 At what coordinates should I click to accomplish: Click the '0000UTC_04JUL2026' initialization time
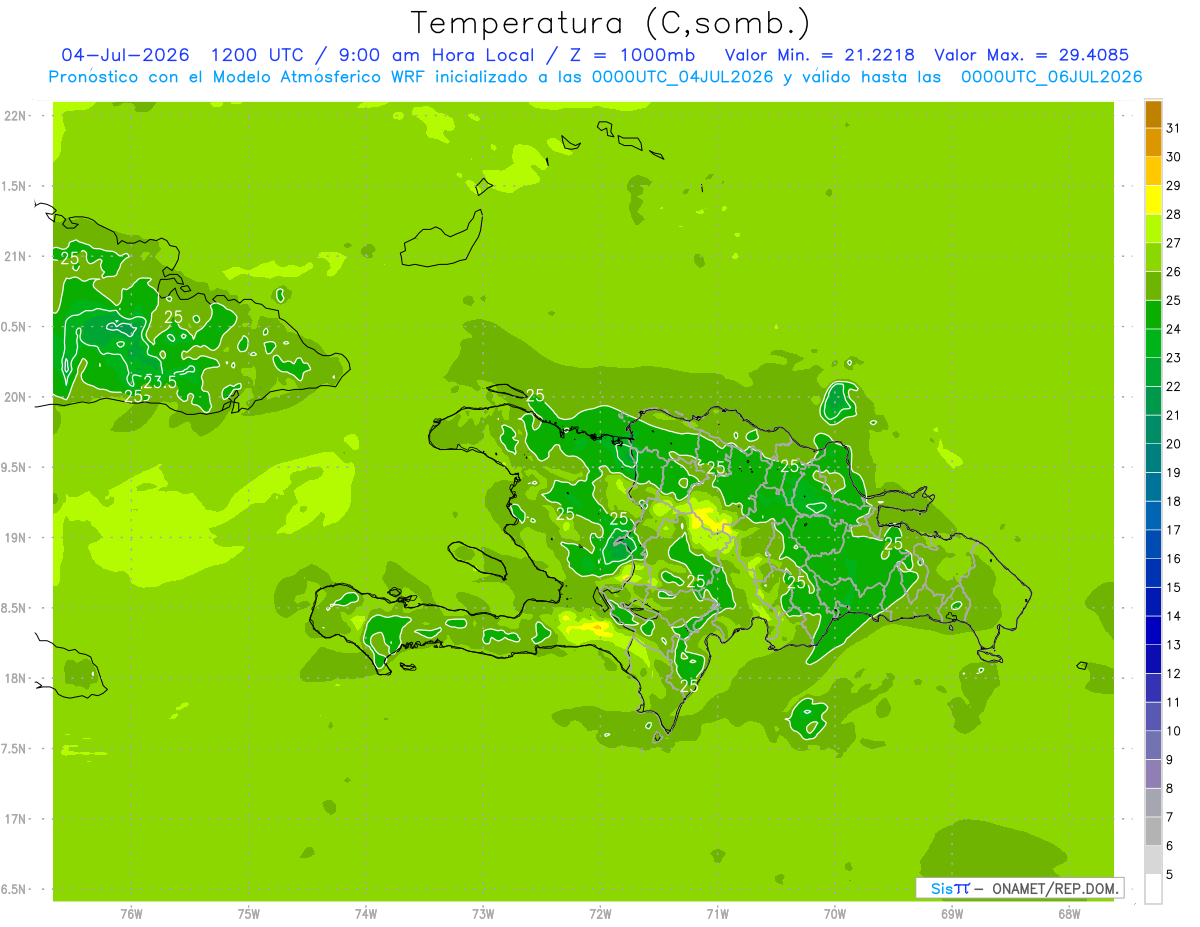(x=683, y=77)
